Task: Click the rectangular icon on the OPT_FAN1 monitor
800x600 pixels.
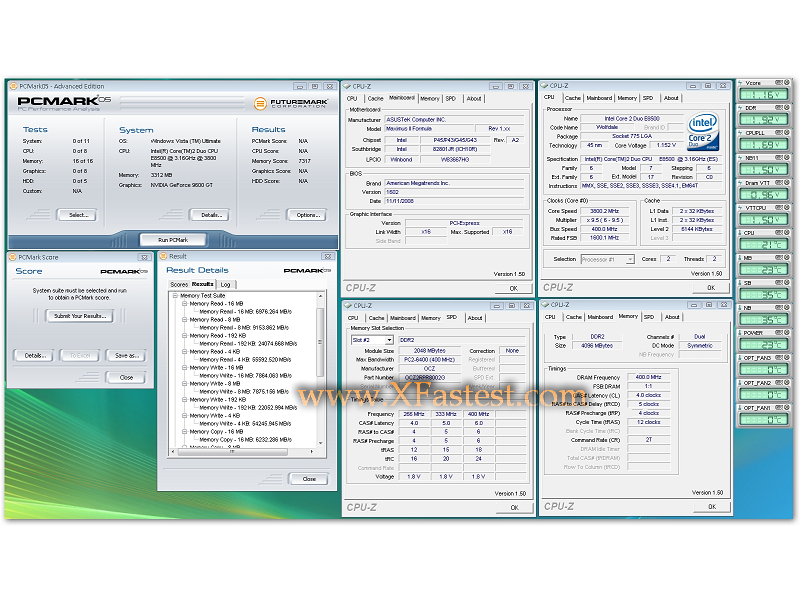Action: (x=779, y=408)
